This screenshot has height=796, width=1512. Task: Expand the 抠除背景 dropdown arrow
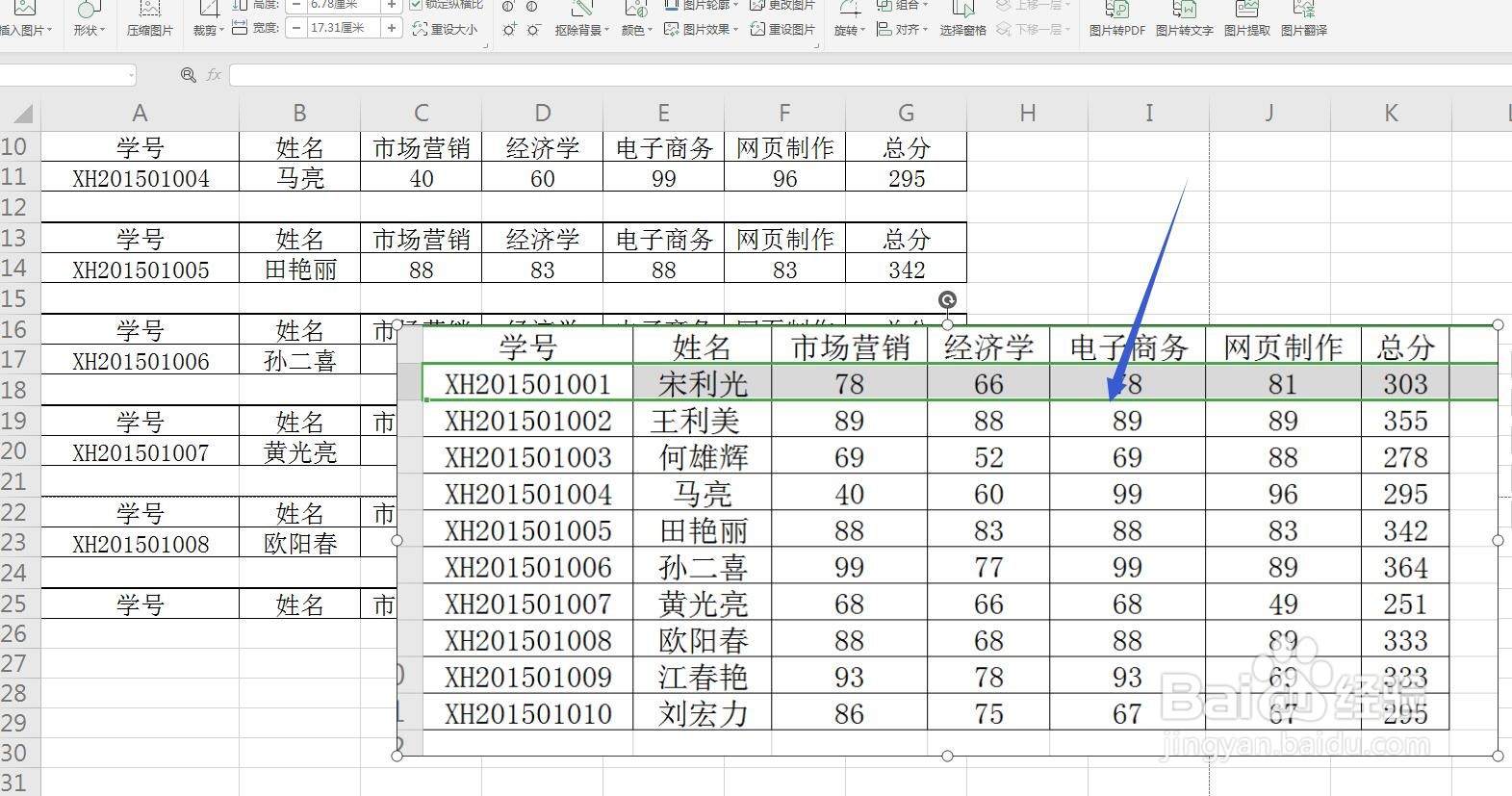point(608,30)
